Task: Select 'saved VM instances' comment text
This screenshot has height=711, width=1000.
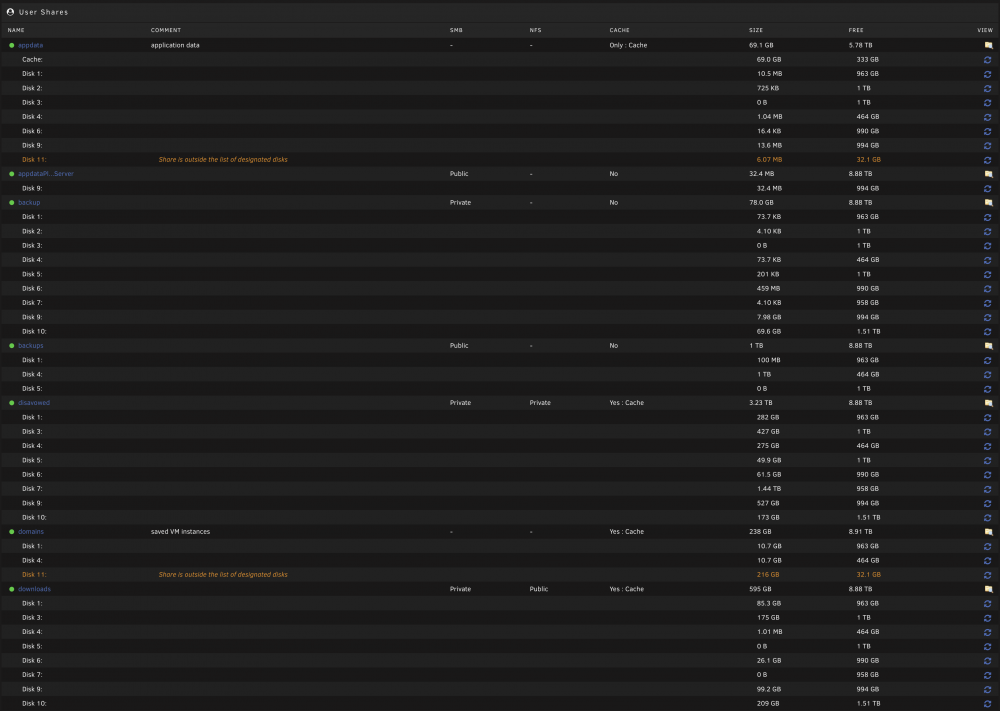Action: pos(180,531)
